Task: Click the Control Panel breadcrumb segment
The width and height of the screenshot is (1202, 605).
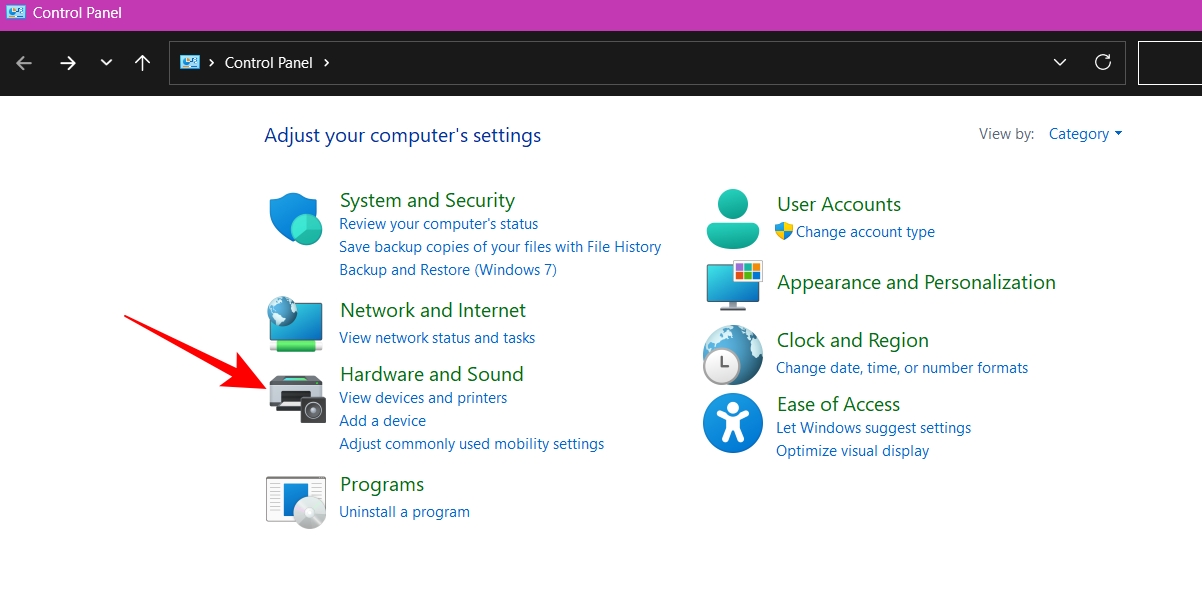Action: click(269, 62)
